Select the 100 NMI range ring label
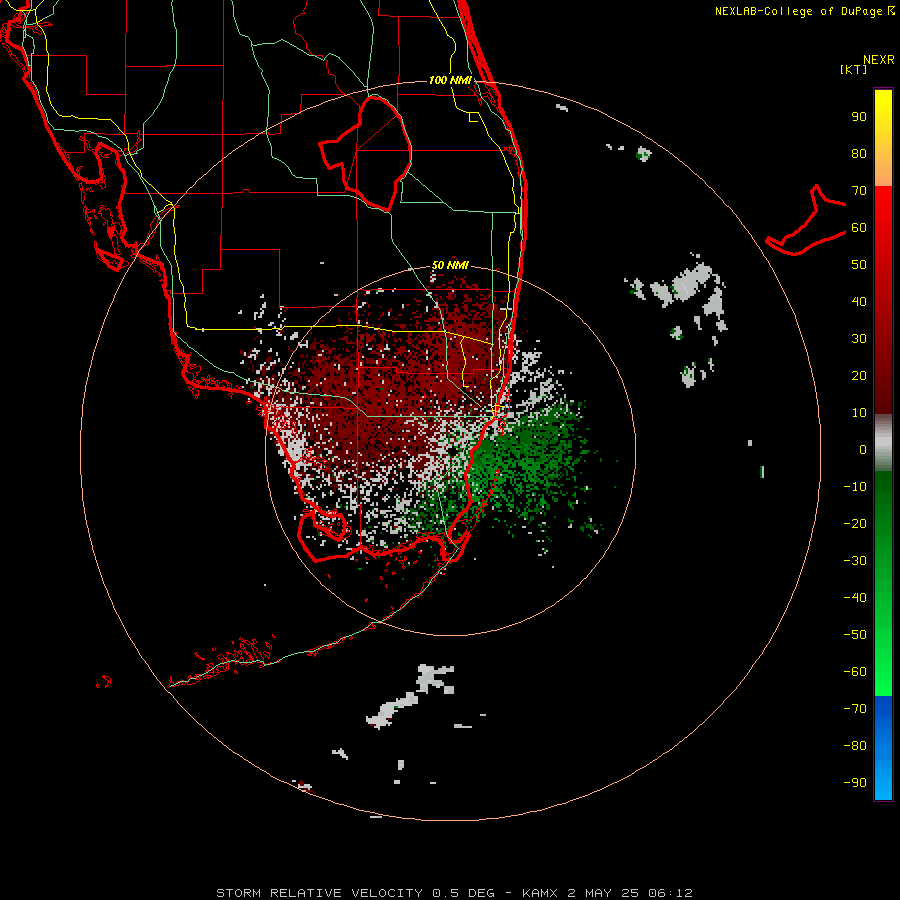Image resolution: width=900 pixels, height=900 pixels. pyautogui.click(x=450, y=80)
